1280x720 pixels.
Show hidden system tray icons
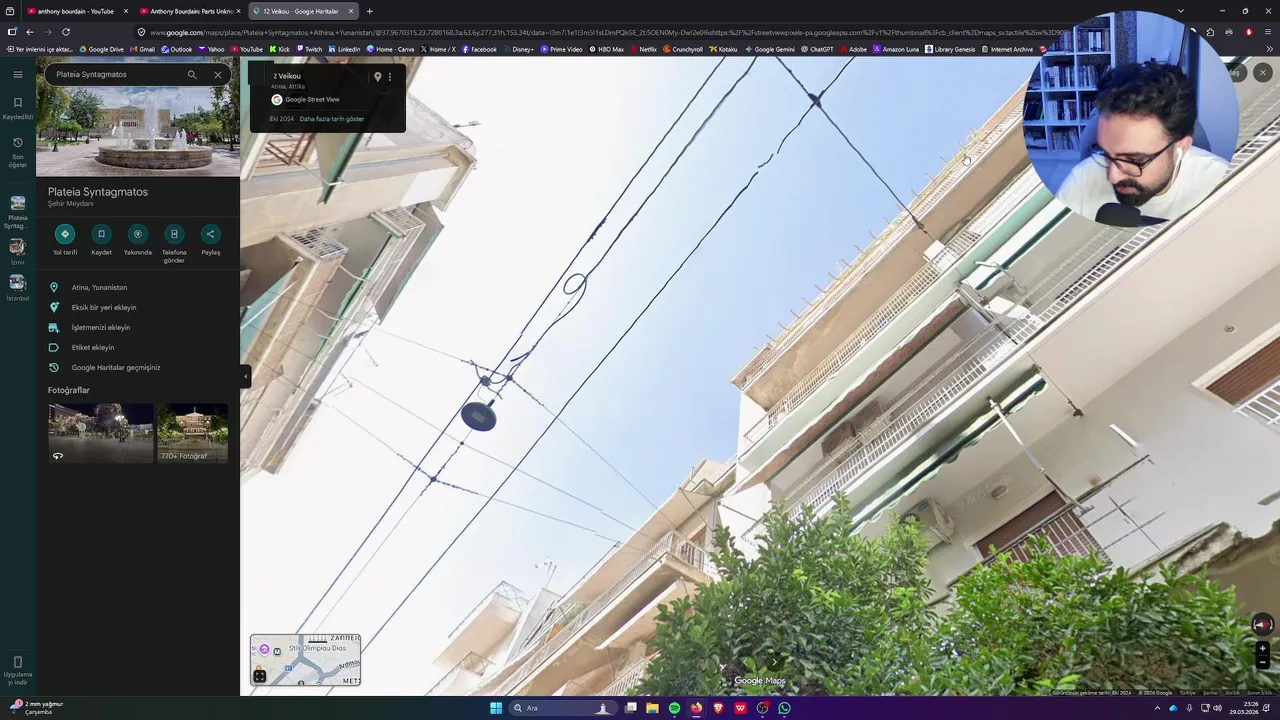(1158, 708)
